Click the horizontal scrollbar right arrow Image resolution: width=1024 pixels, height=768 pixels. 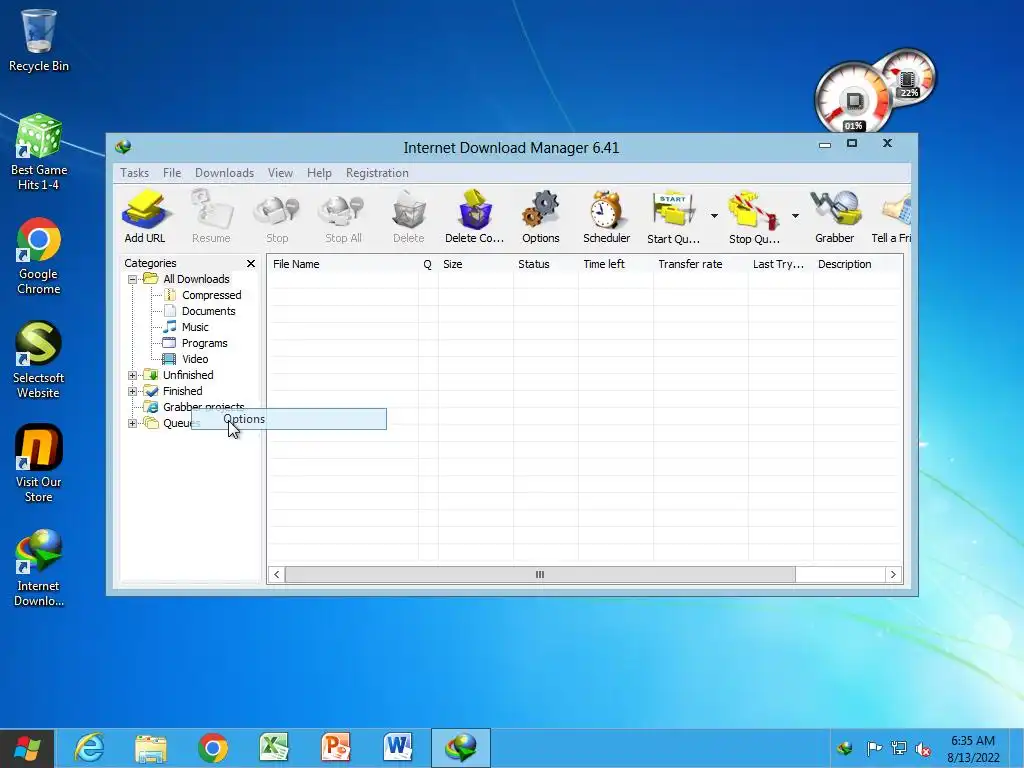[x=893, y=575]
